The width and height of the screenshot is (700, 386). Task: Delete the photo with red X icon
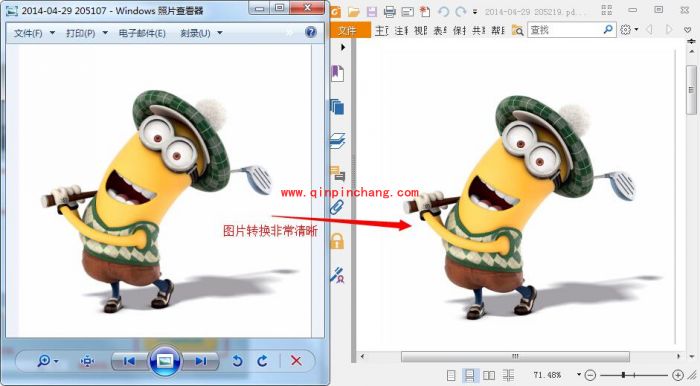tap(296, 361)
